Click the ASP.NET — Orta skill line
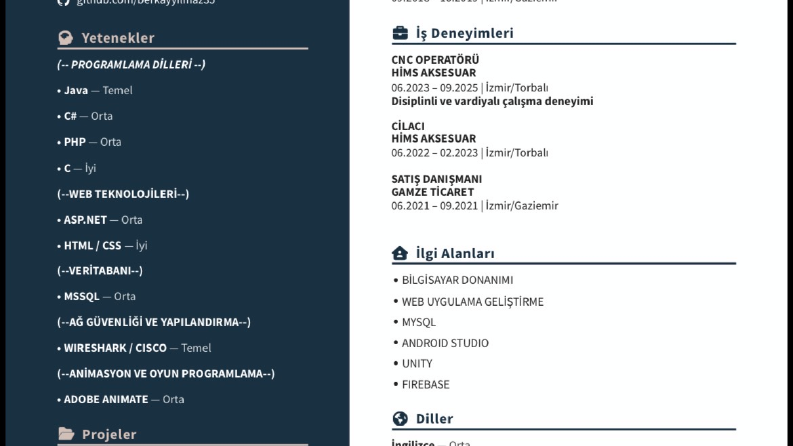This screenshot has width=793, height=446. pos(100,220)
